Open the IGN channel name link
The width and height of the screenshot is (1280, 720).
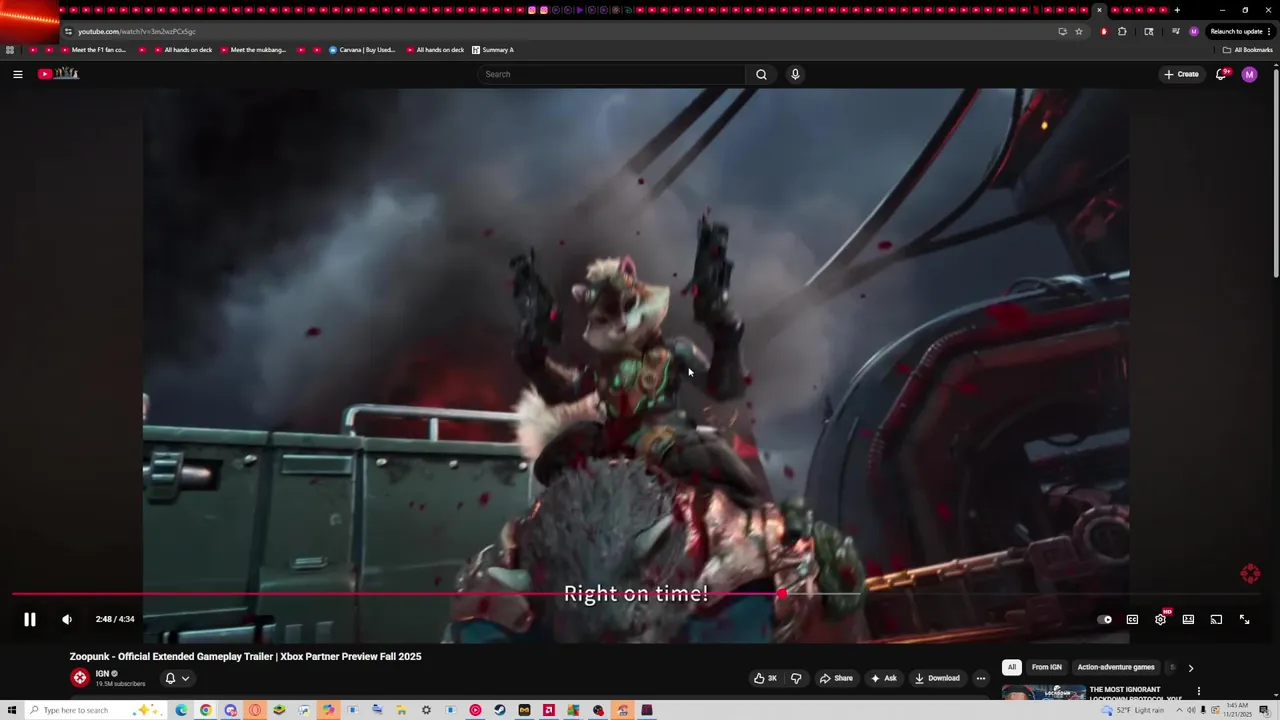(x=102, y=674)
